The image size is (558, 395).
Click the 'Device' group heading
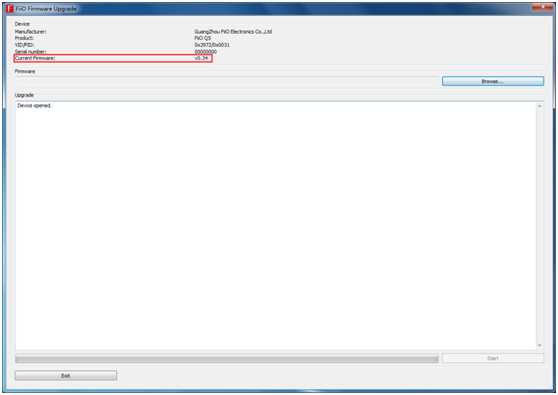pos(22,24)
